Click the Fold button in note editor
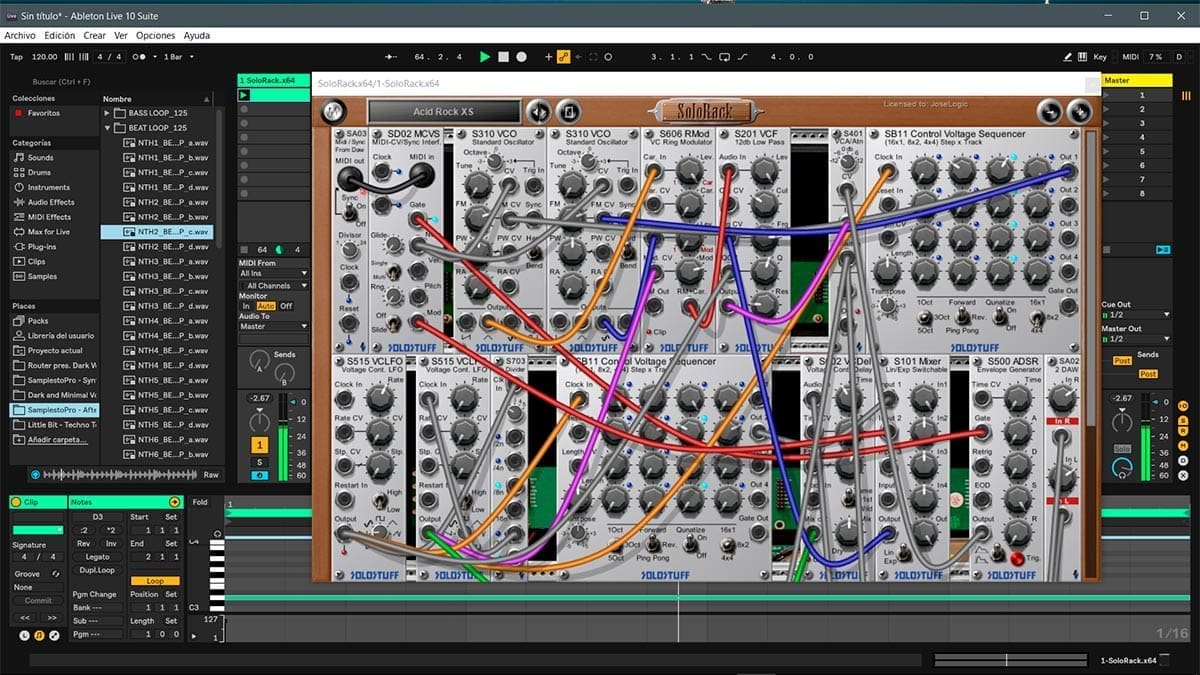Screen dimensions: 1200x675 click(201, 502)
